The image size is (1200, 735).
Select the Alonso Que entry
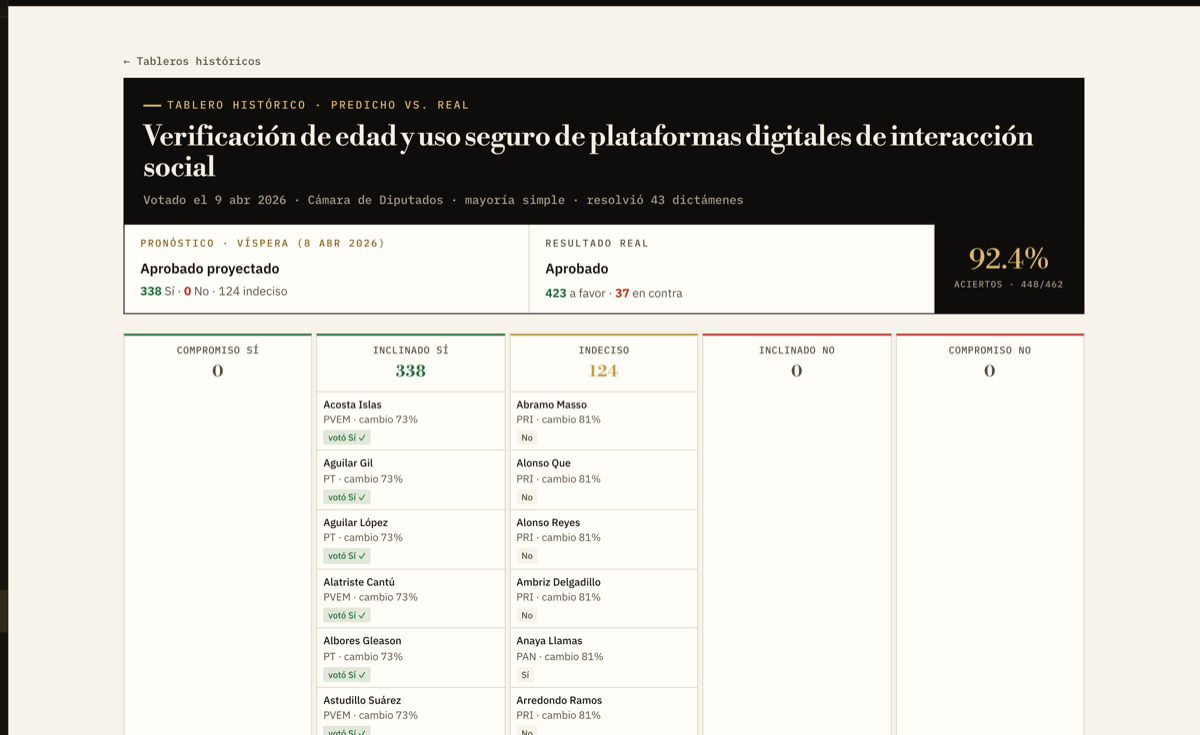click(603, 480)
